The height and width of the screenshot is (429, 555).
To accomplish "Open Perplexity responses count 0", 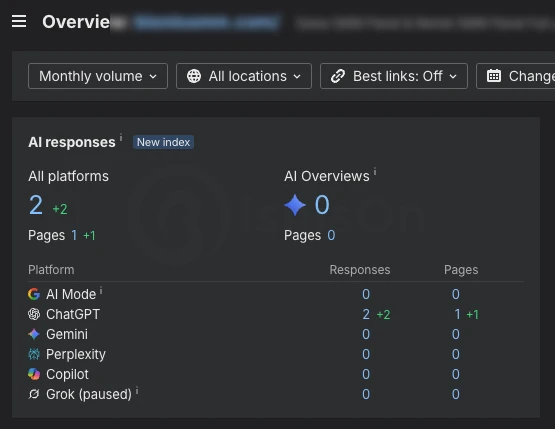I will (x=366, y=354).
